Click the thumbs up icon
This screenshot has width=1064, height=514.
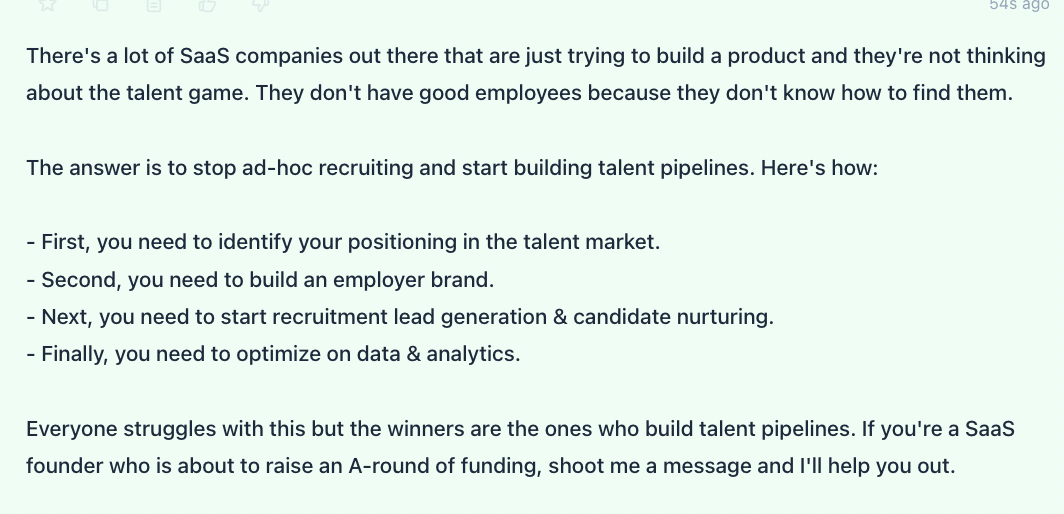click(x=208, y=4)
